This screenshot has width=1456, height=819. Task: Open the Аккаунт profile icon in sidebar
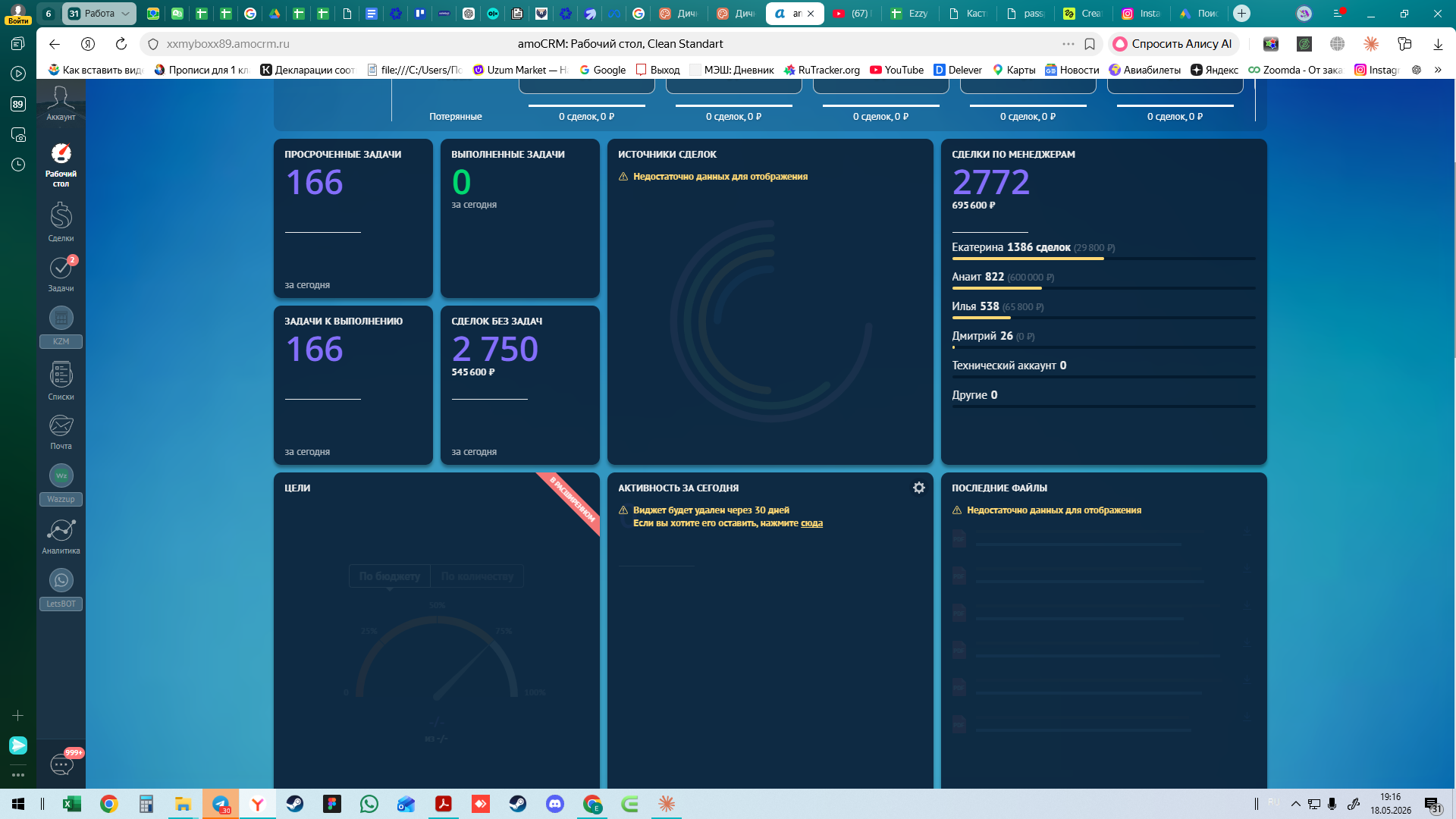coord(61,102)
